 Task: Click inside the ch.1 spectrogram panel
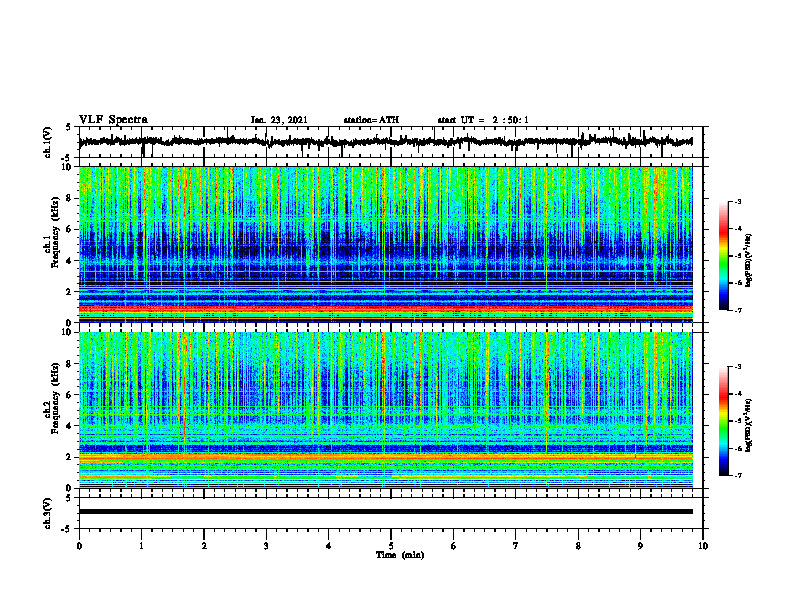pyautogui.click(x=385, y=244)
